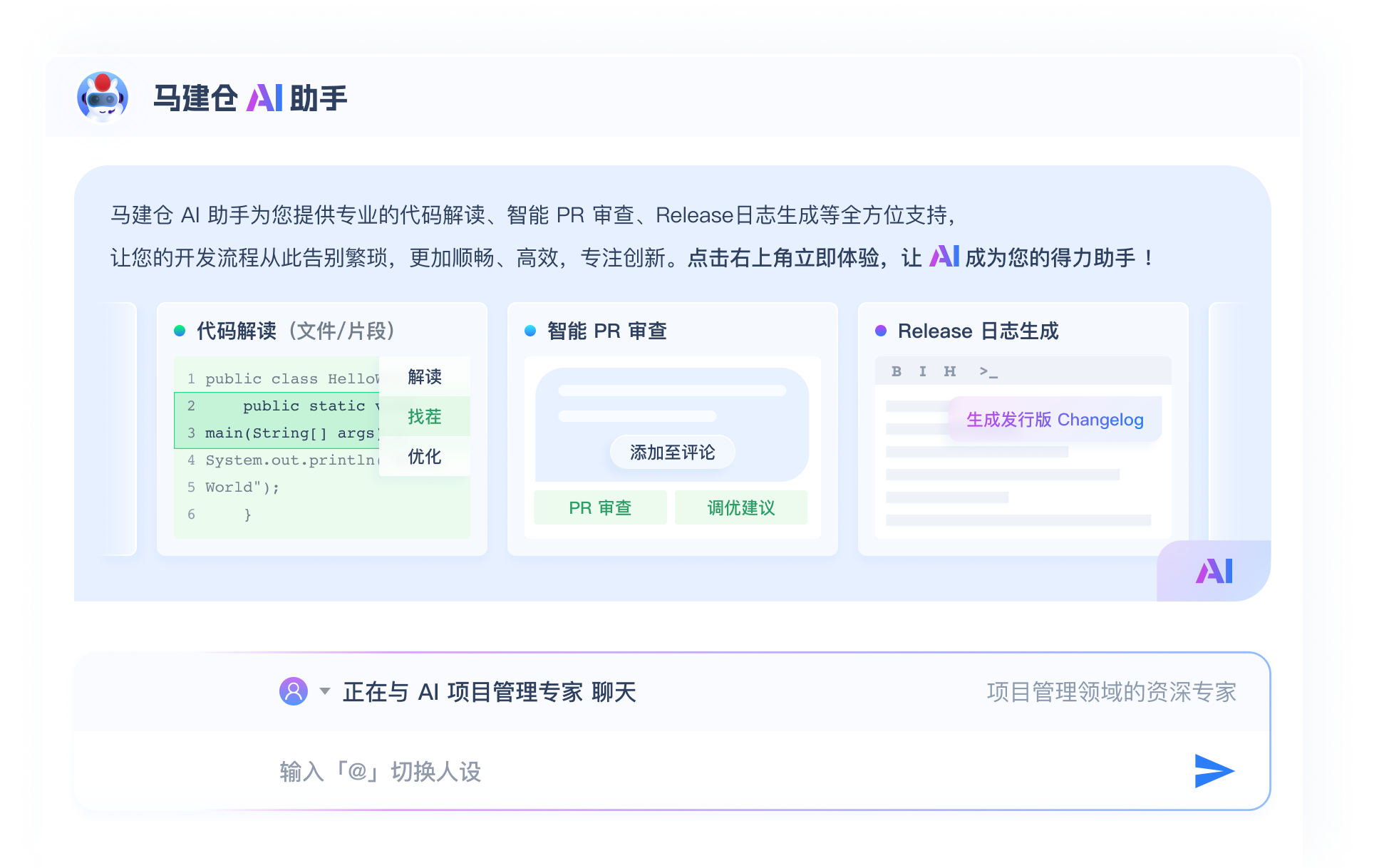Screen dimensions: 1374x868
Task: Click 生成发行版 Changelog button
Action: [x=1055, y=419]
